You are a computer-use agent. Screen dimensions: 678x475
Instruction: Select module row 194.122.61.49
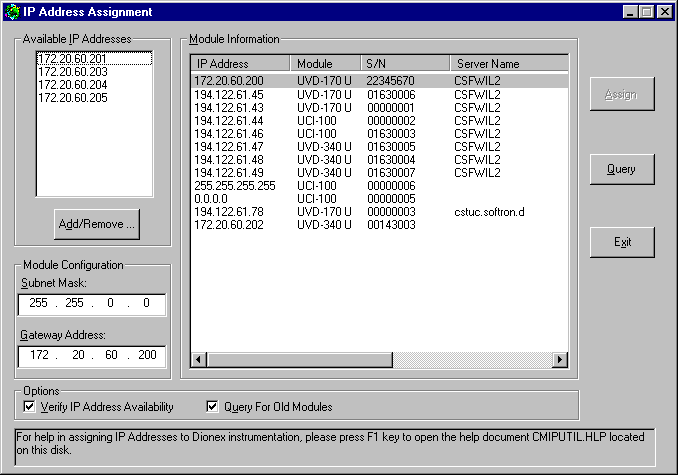click(x=379, y=172)
